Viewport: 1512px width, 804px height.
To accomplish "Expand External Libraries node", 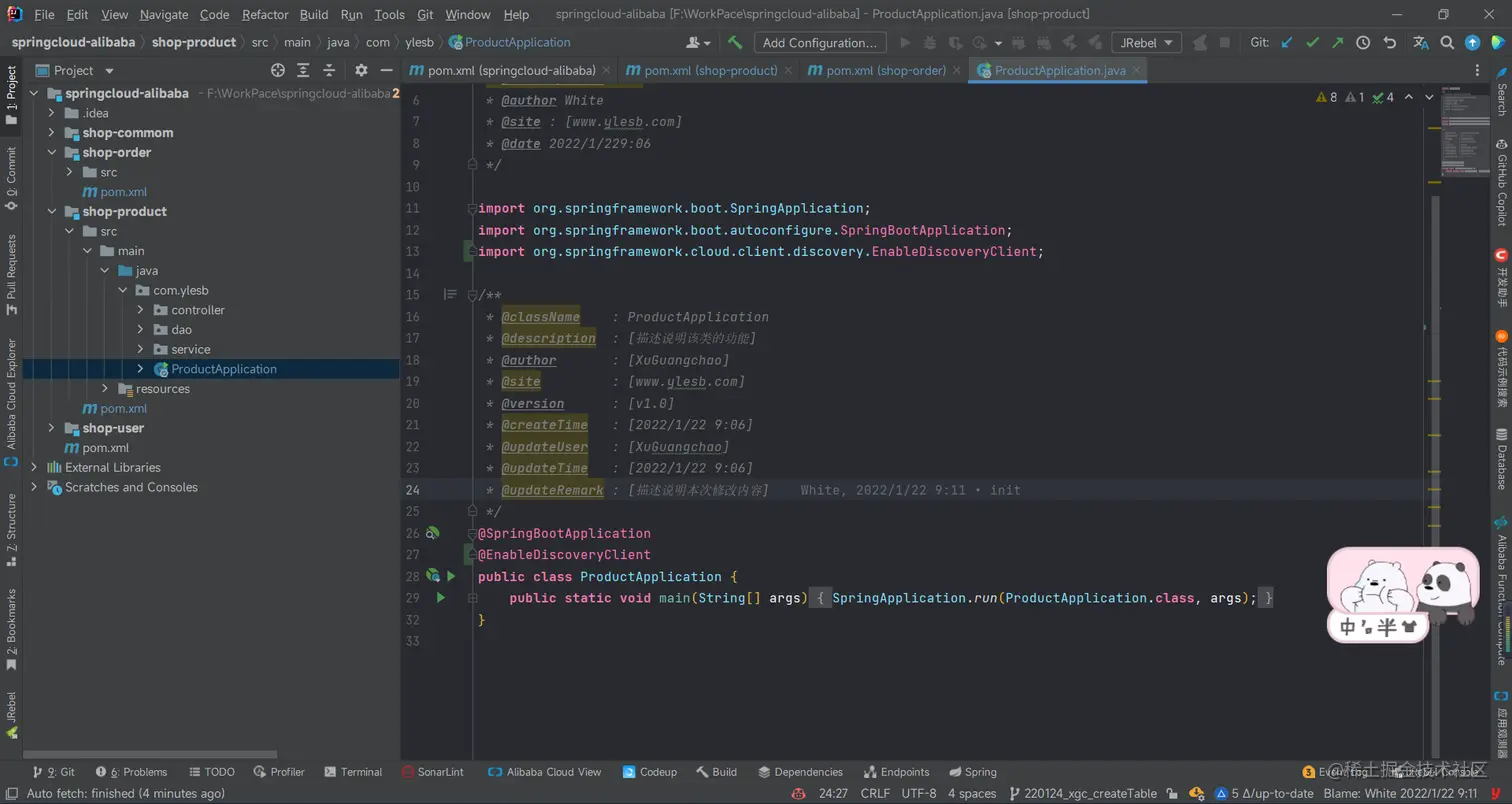I will pyautogui.click(x=34, y=467).
